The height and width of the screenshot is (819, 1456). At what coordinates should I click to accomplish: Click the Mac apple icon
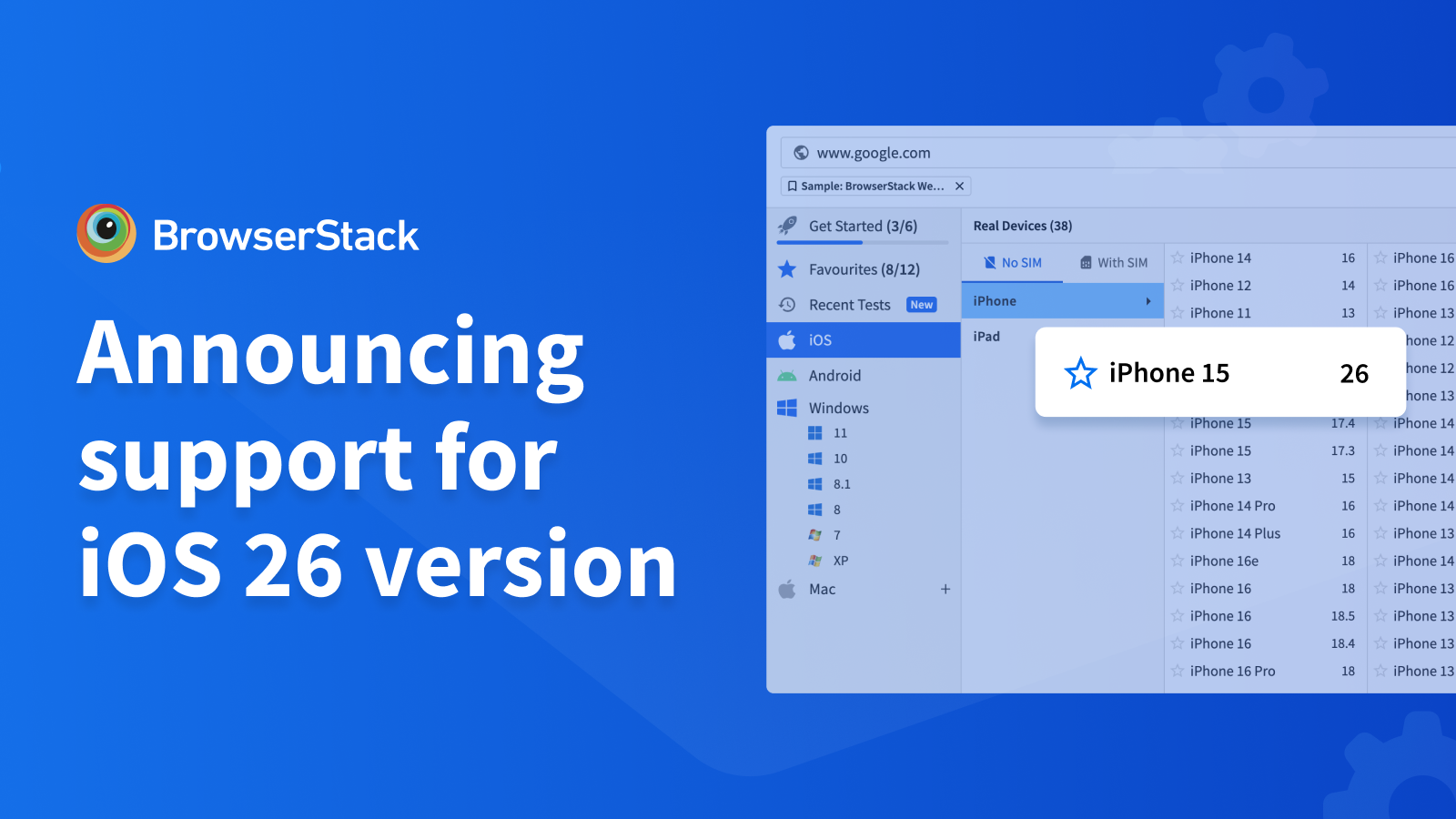tap(787, 589)
